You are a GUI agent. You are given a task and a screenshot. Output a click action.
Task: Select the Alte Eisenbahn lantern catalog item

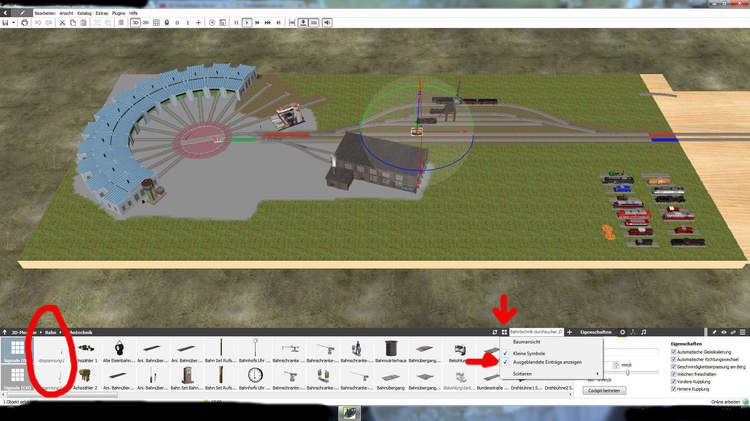point(119,351)
